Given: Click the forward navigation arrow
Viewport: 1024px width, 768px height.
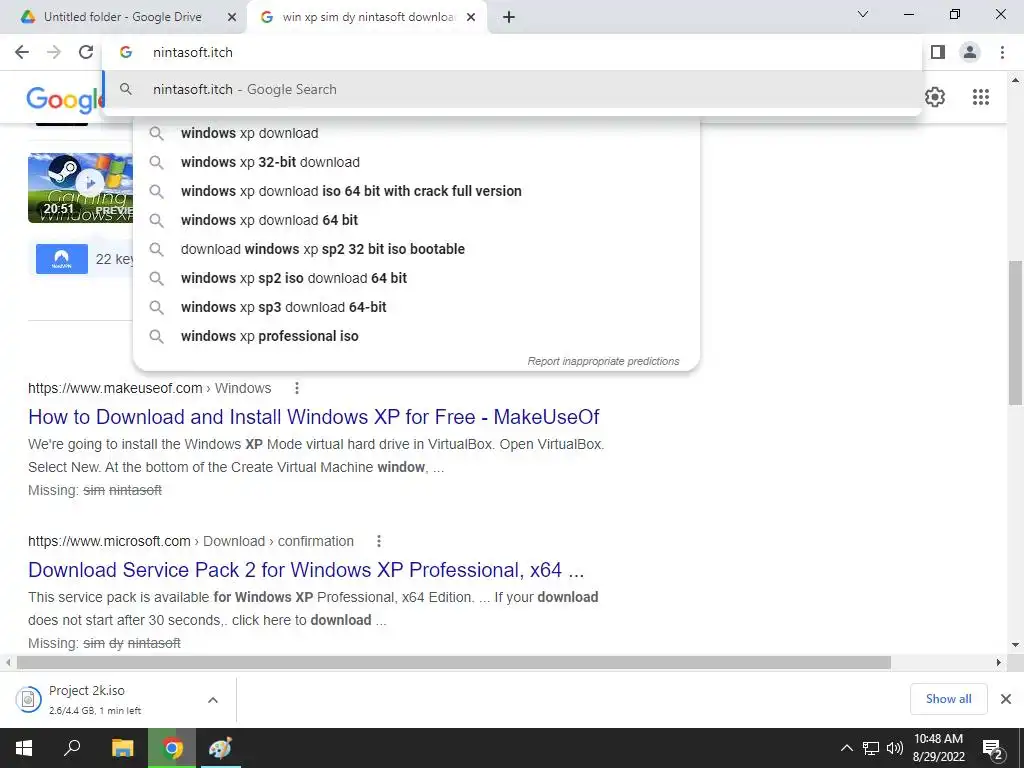Looking at the screenshot, I should point(54,52).
